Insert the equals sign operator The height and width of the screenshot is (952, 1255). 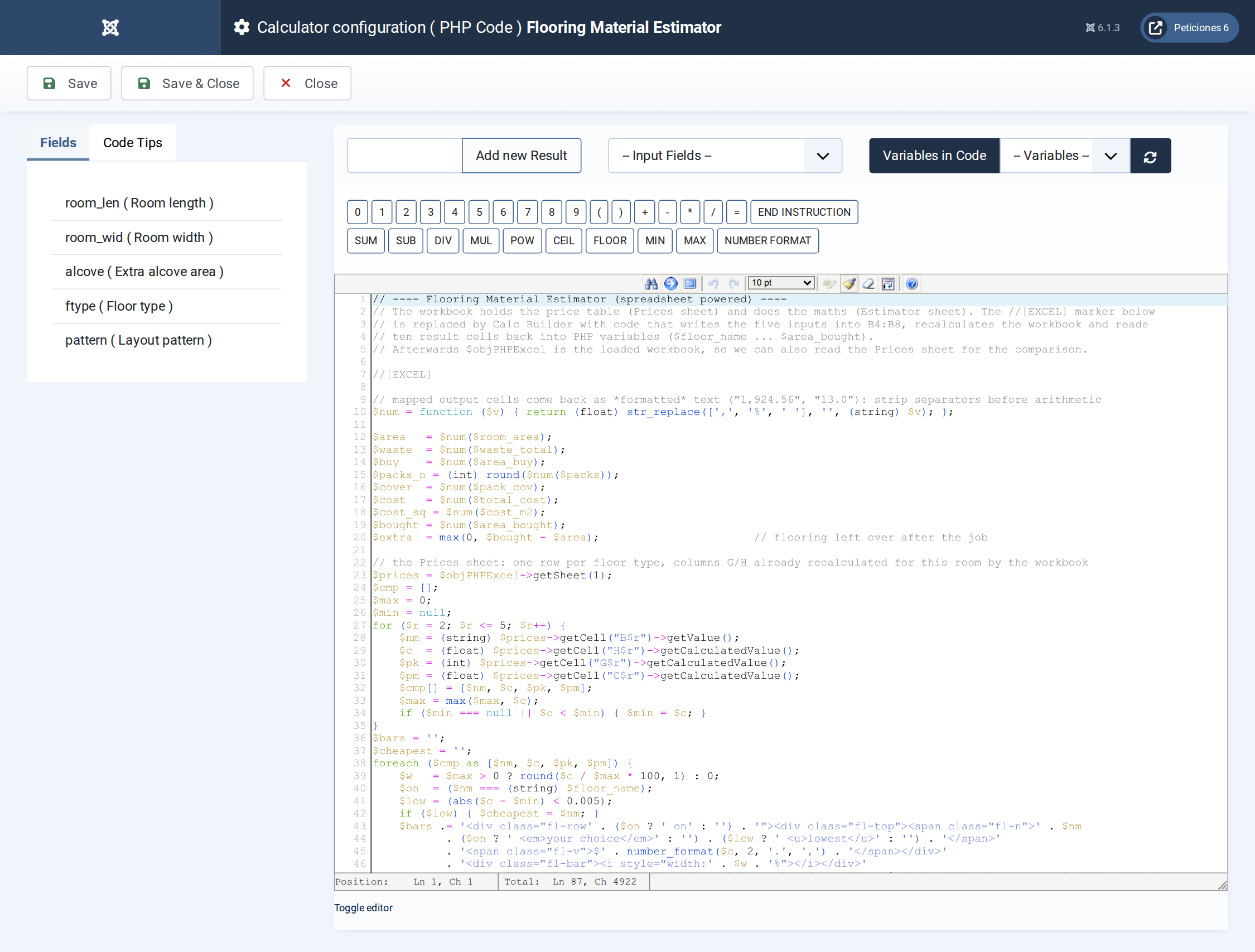click(736, 212)
